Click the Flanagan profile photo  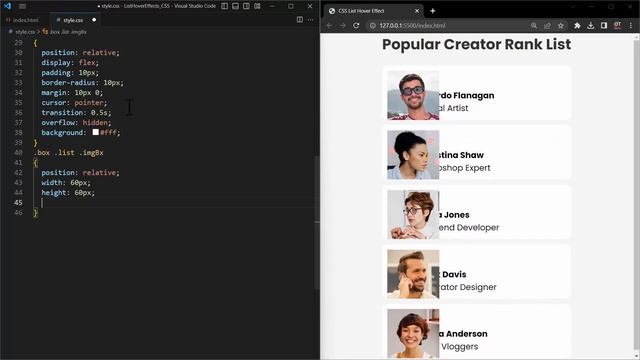pos(413,95)
